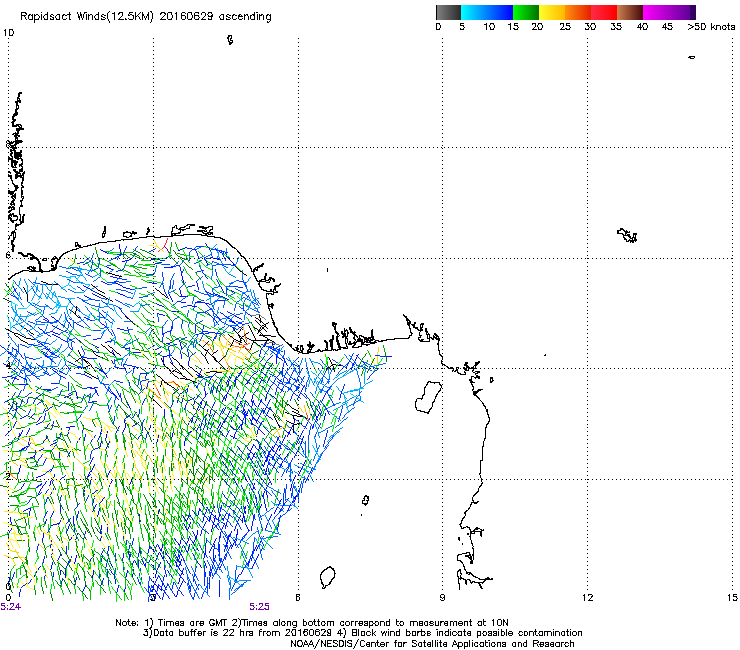Pick the brown 35-40 knots legend swatch
740x650 pixels.
pos(630,12)
